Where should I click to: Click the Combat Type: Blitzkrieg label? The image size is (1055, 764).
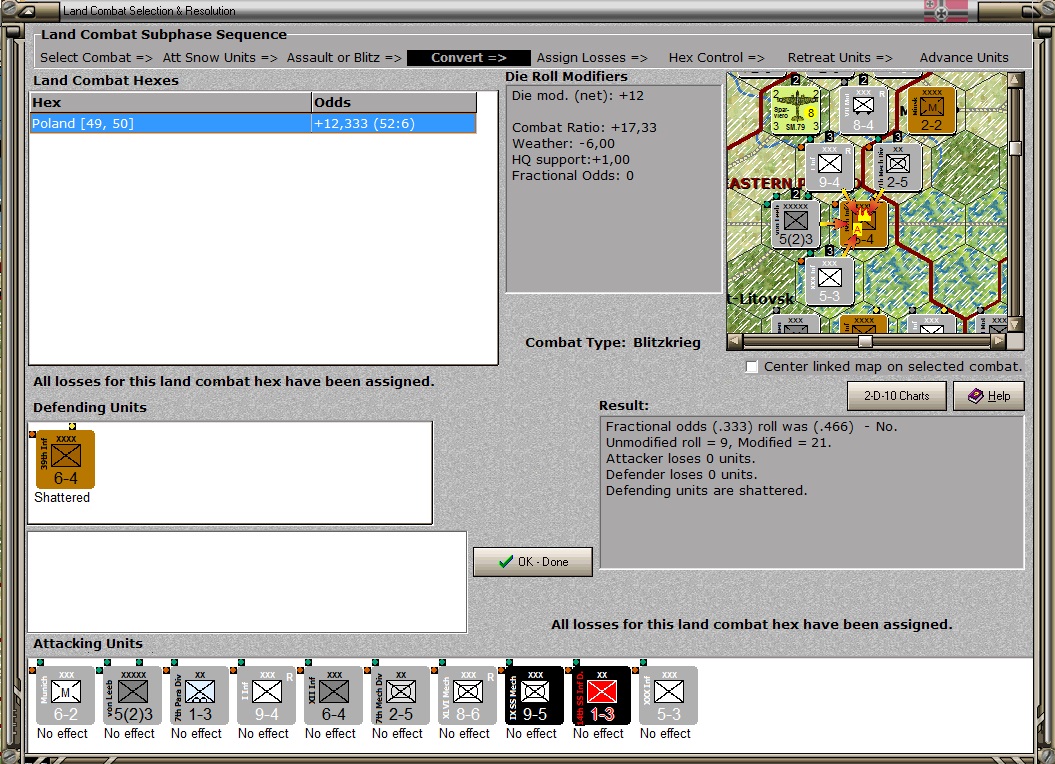point(612,343)
